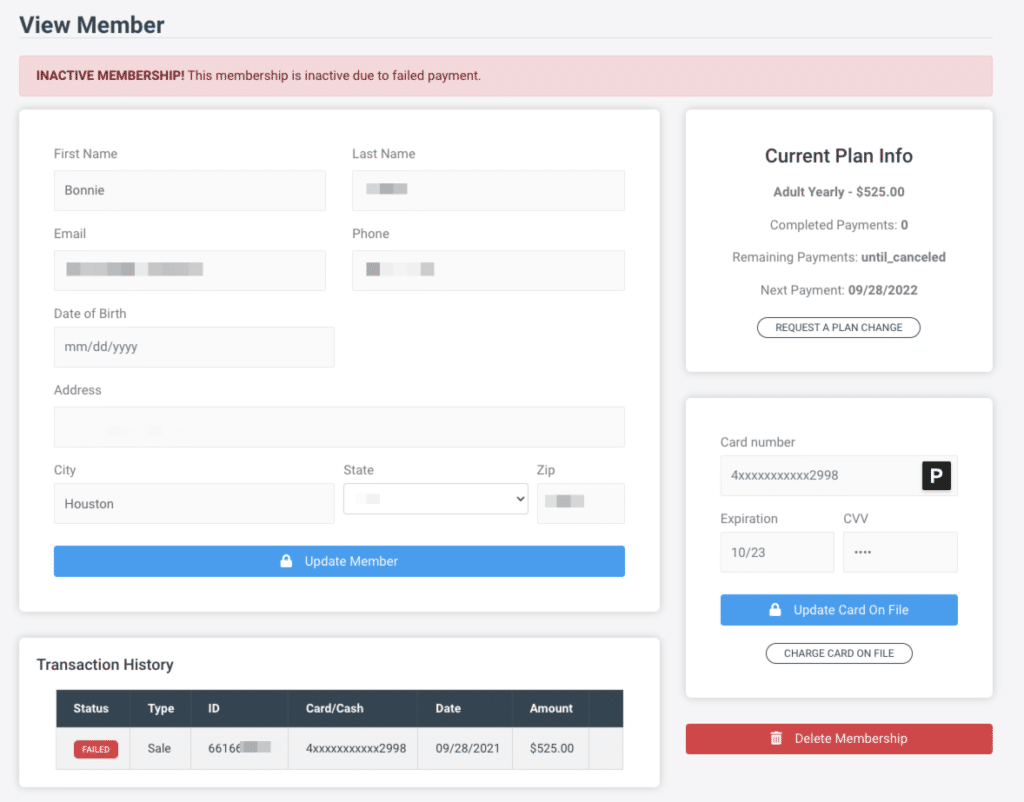Viewport: 1024px width, 802px height.
Task: Click Update Card On File button
Action: click(x=839, y=609)
